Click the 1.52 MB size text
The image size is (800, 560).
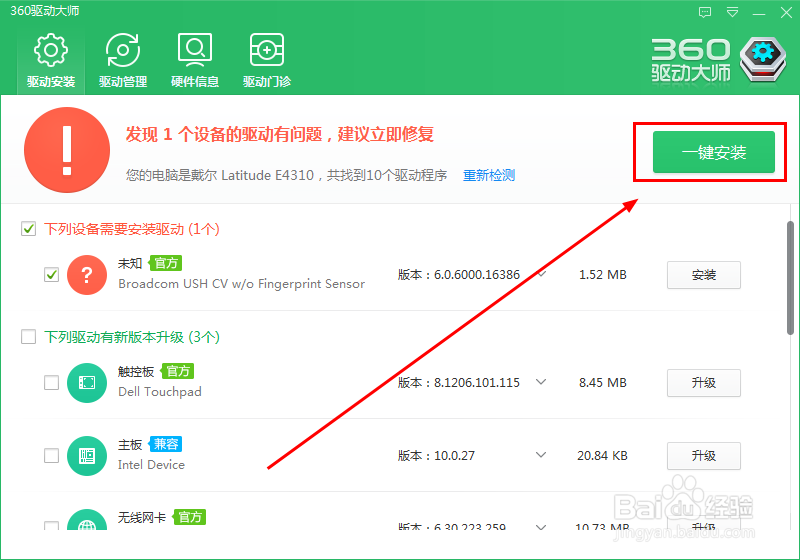(603, 275)
